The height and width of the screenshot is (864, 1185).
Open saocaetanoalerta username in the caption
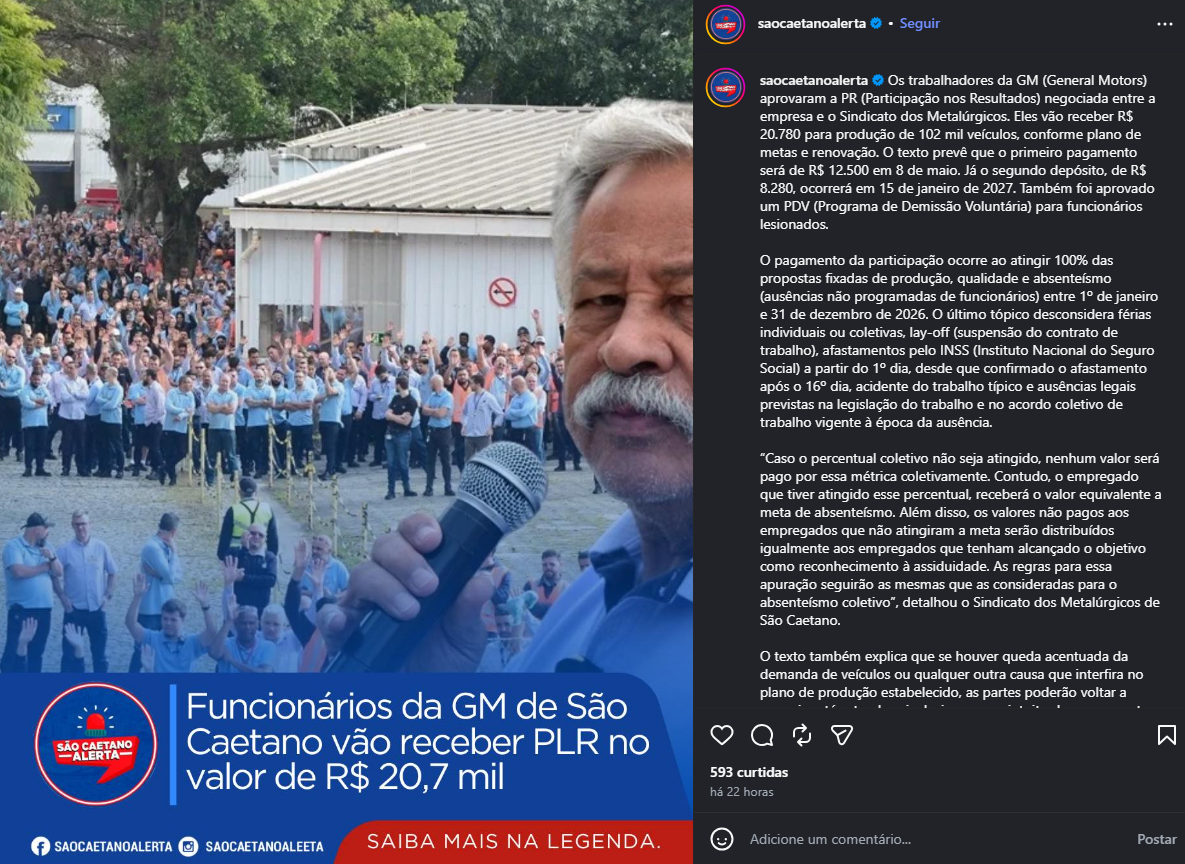tap(814, 80)
